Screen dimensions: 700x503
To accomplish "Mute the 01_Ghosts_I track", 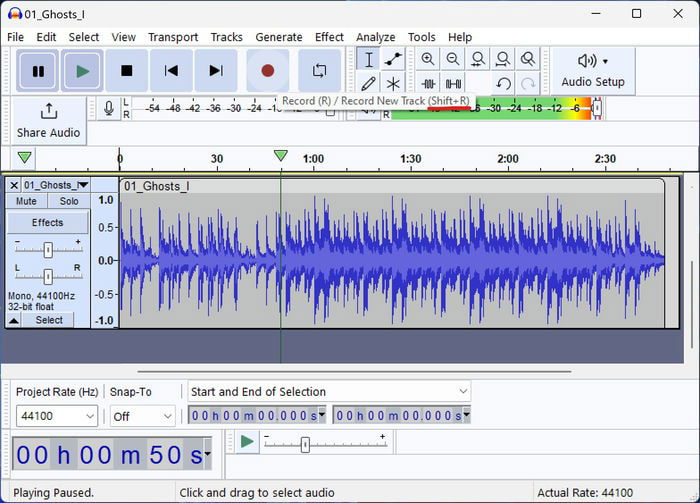I will [26, 201].
